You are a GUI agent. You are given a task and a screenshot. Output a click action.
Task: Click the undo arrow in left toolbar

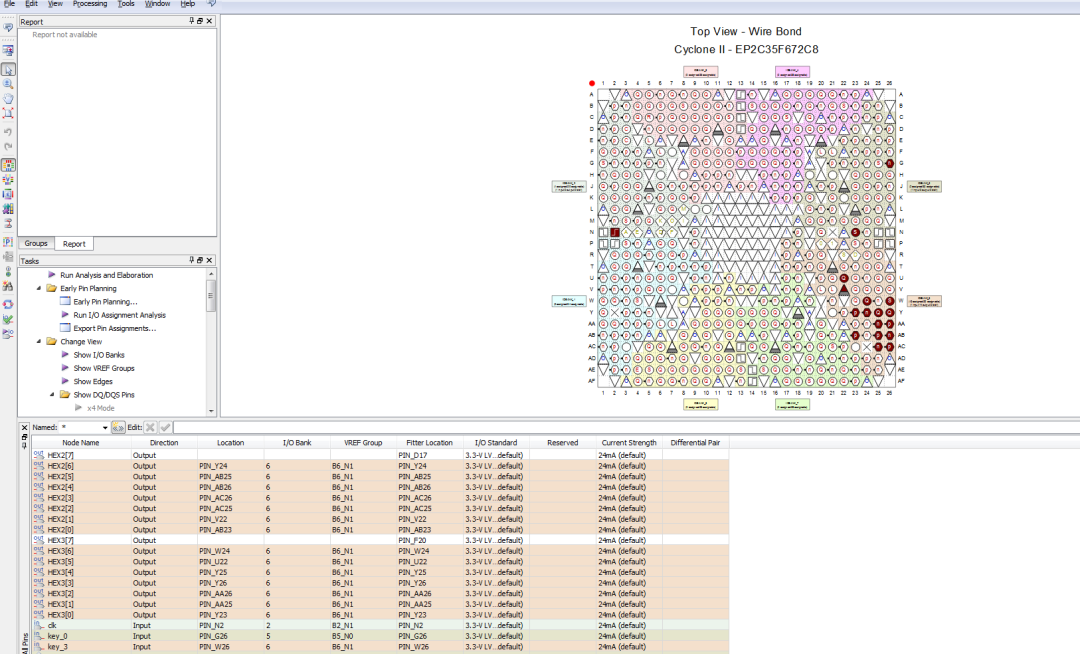[x=8, y=131]
